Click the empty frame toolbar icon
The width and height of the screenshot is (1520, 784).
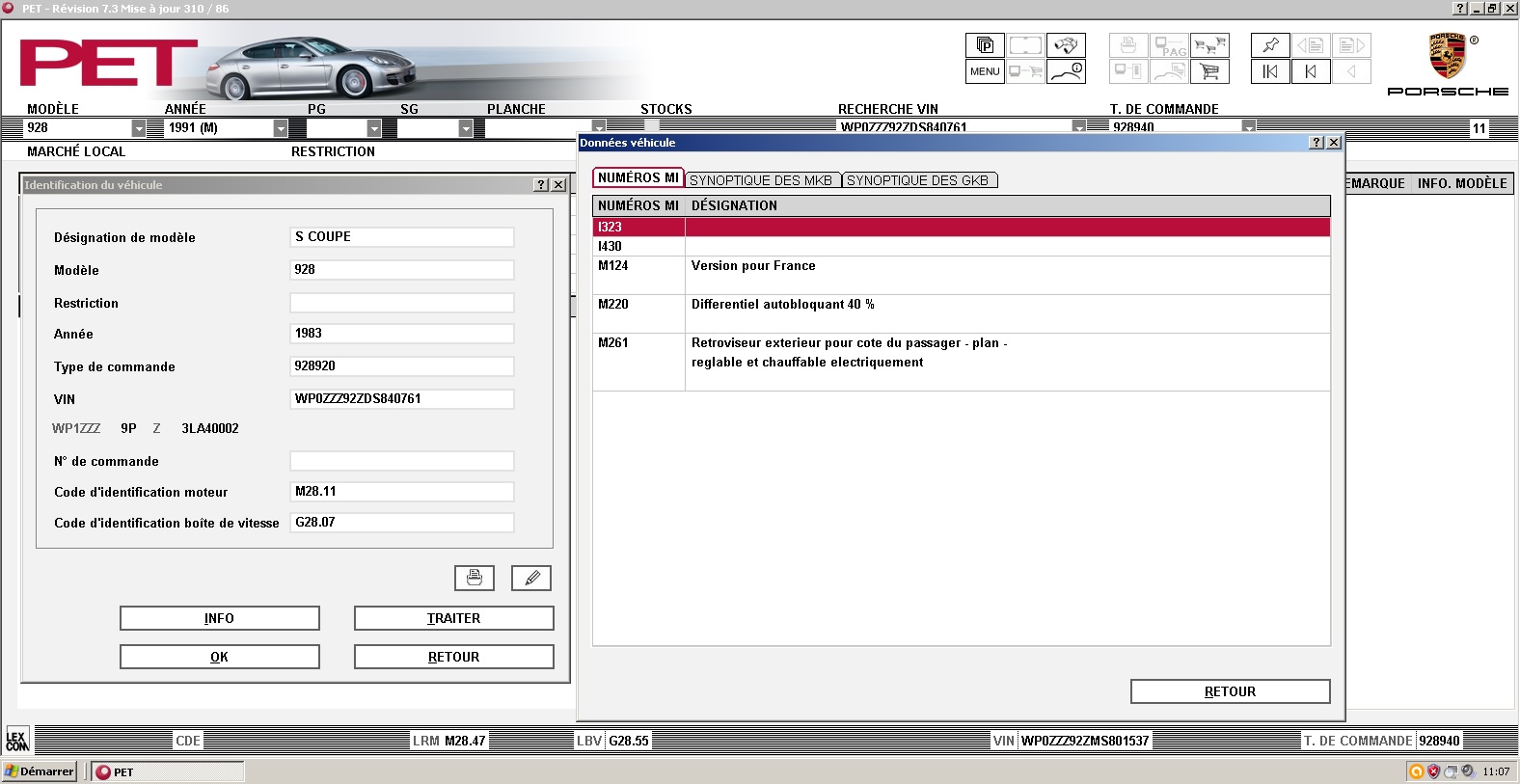pos(1025,45)
